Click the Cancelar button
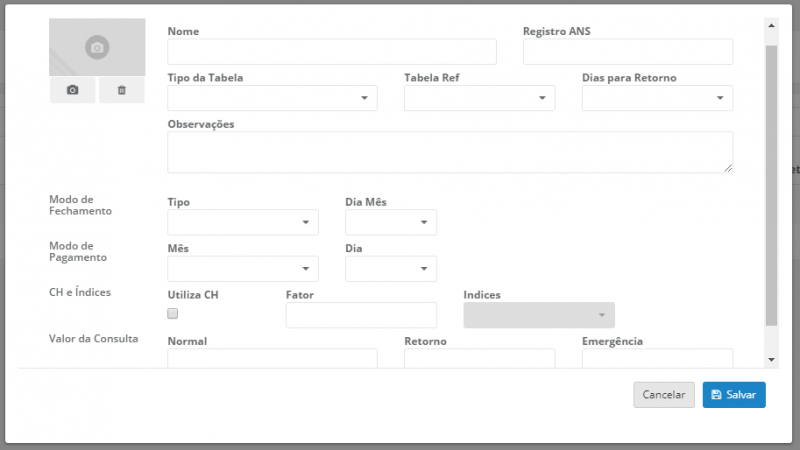 click(663, 395)
